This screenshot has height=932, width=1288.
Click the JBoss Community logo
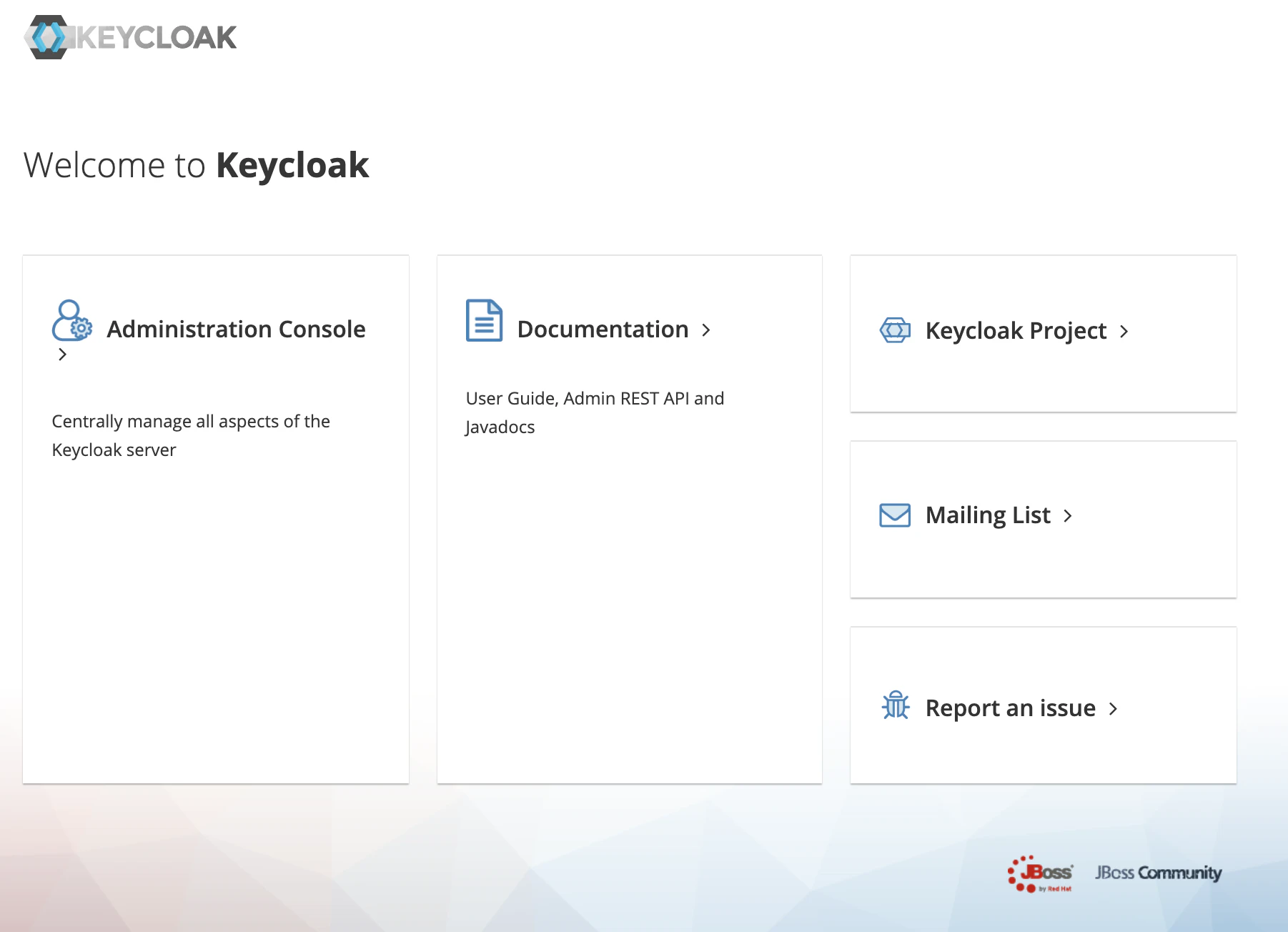pos(1159,873)
